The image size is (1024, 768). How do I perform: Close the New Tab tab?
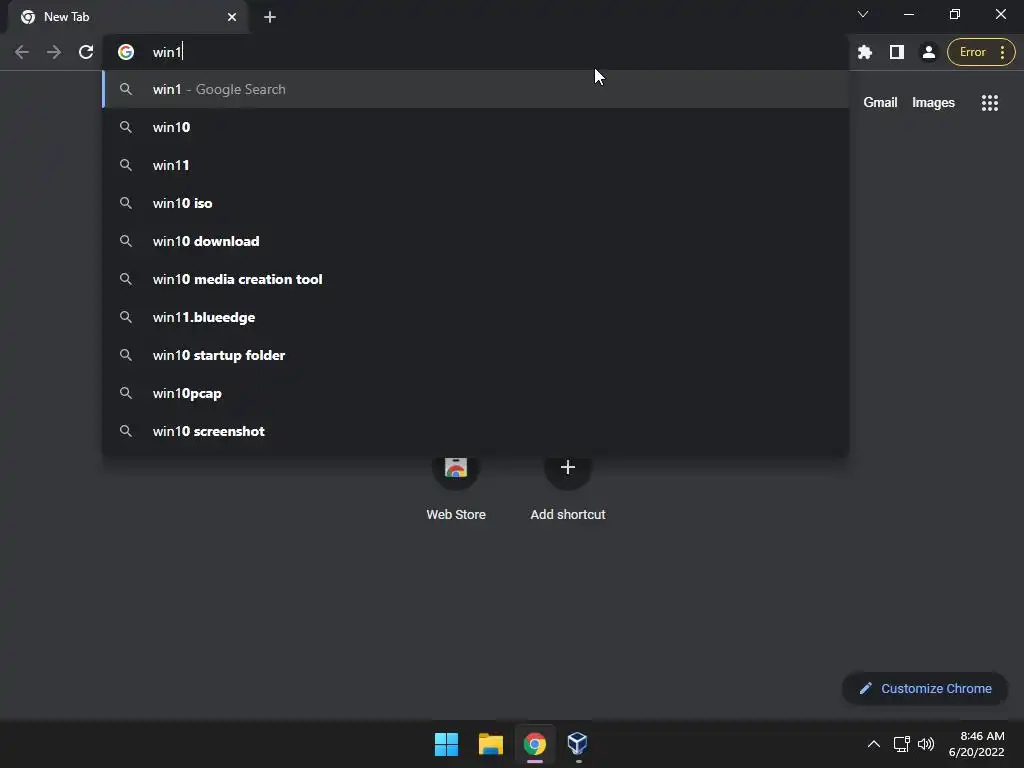pos(232,17)
